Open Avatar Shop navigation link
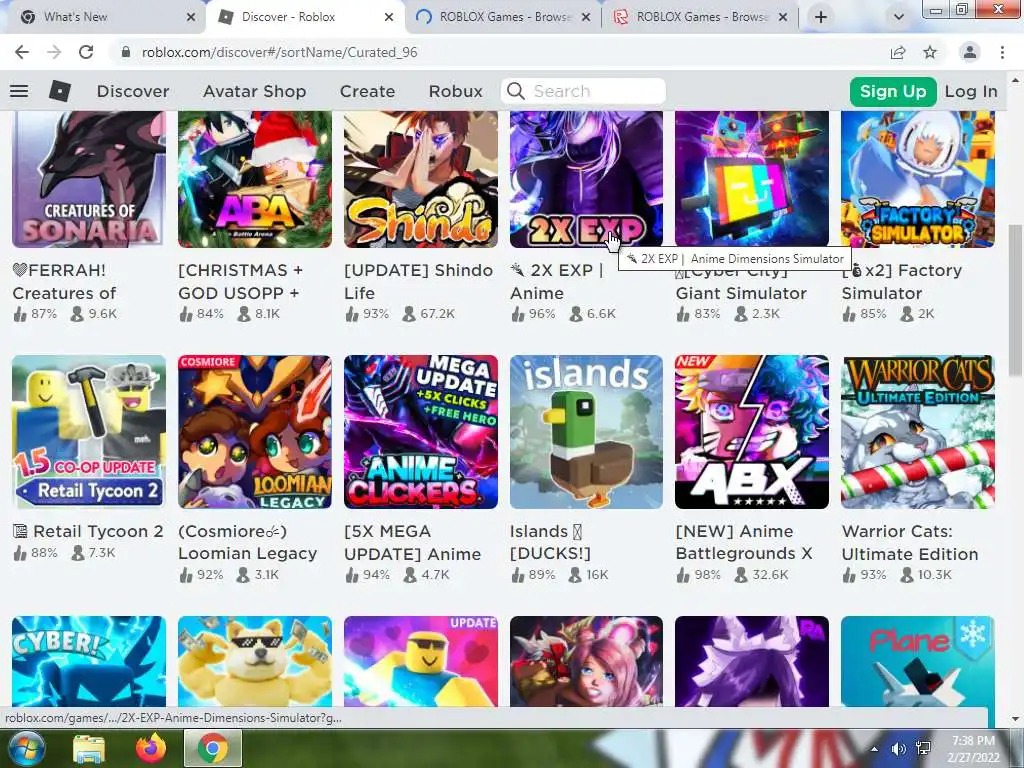This screenshot has height=768, width=1024. [255, 91]
